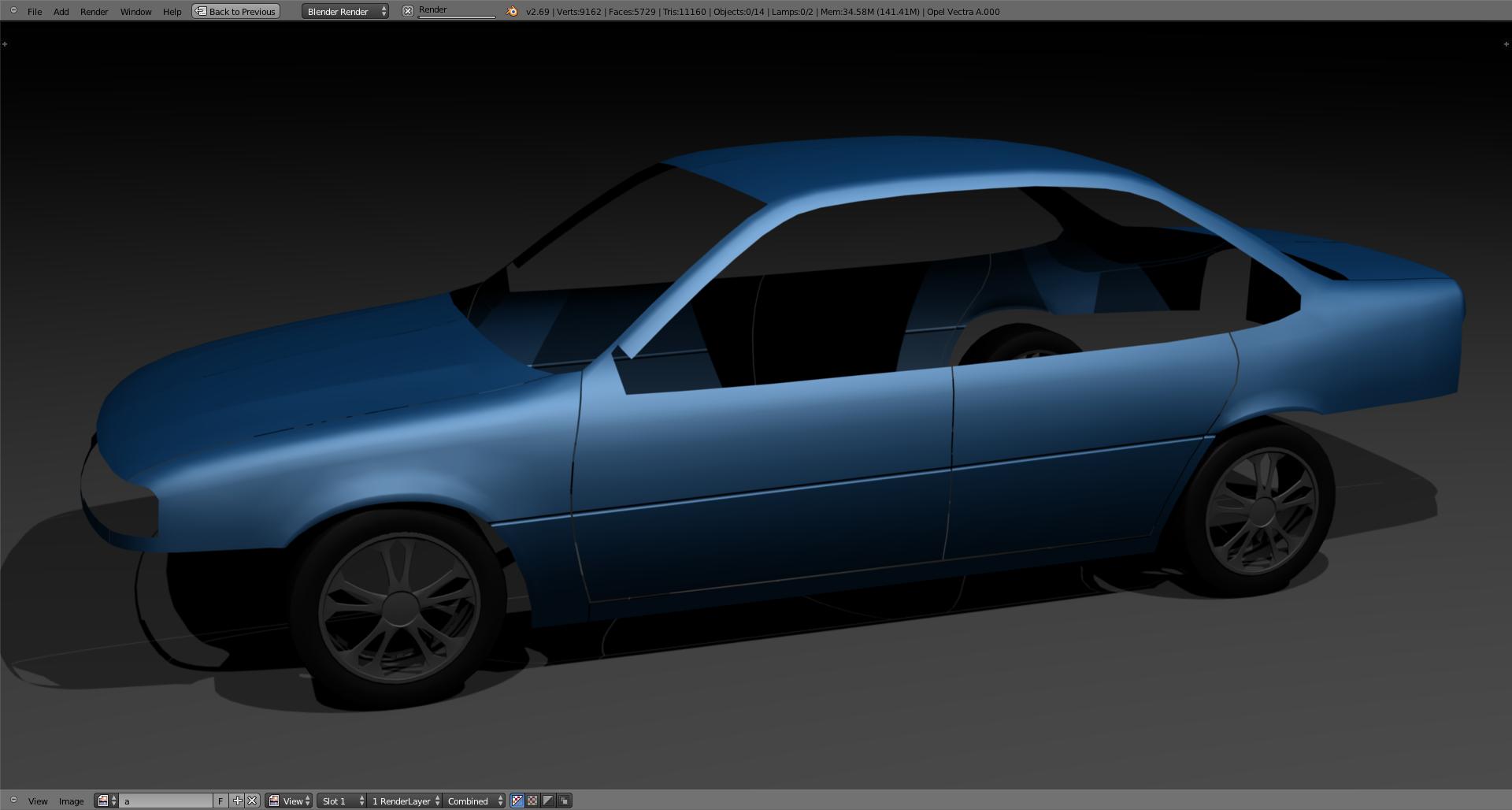Toggle color channels only display
The height and width of the screenshot is (810, 1512).
(x=517, y=801)
